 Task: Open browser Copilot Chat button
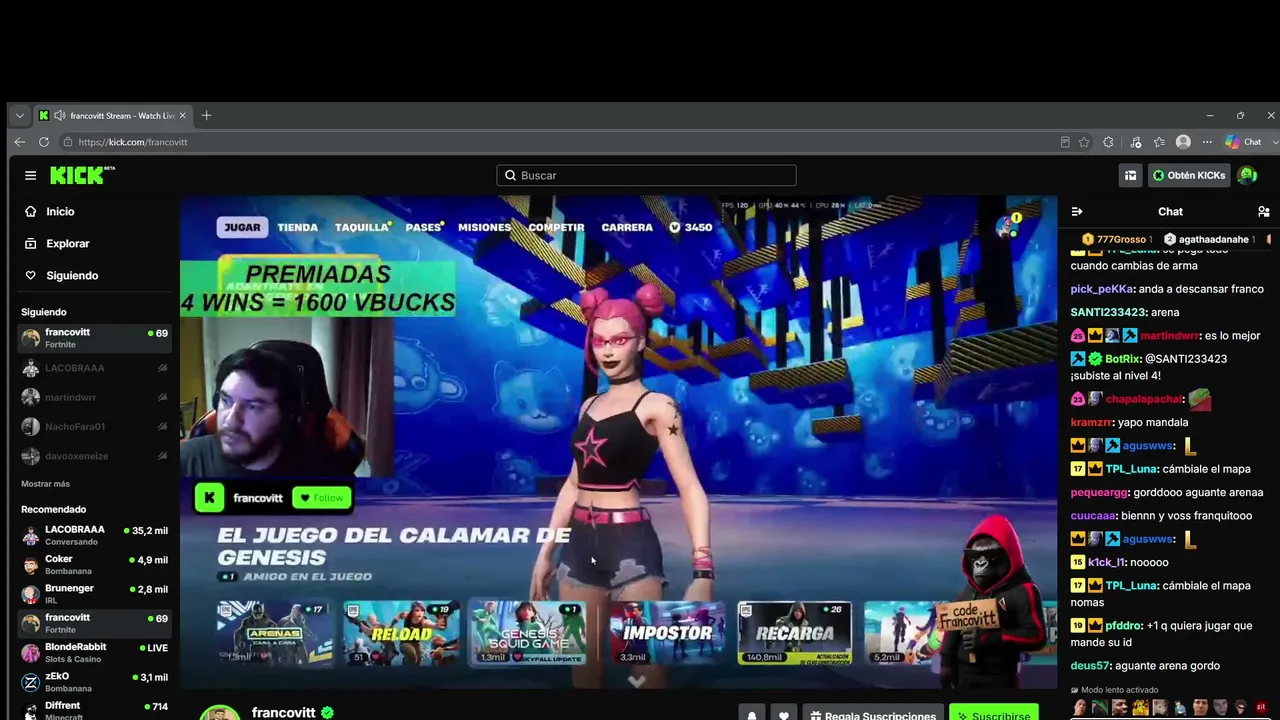coord(1244,142)
